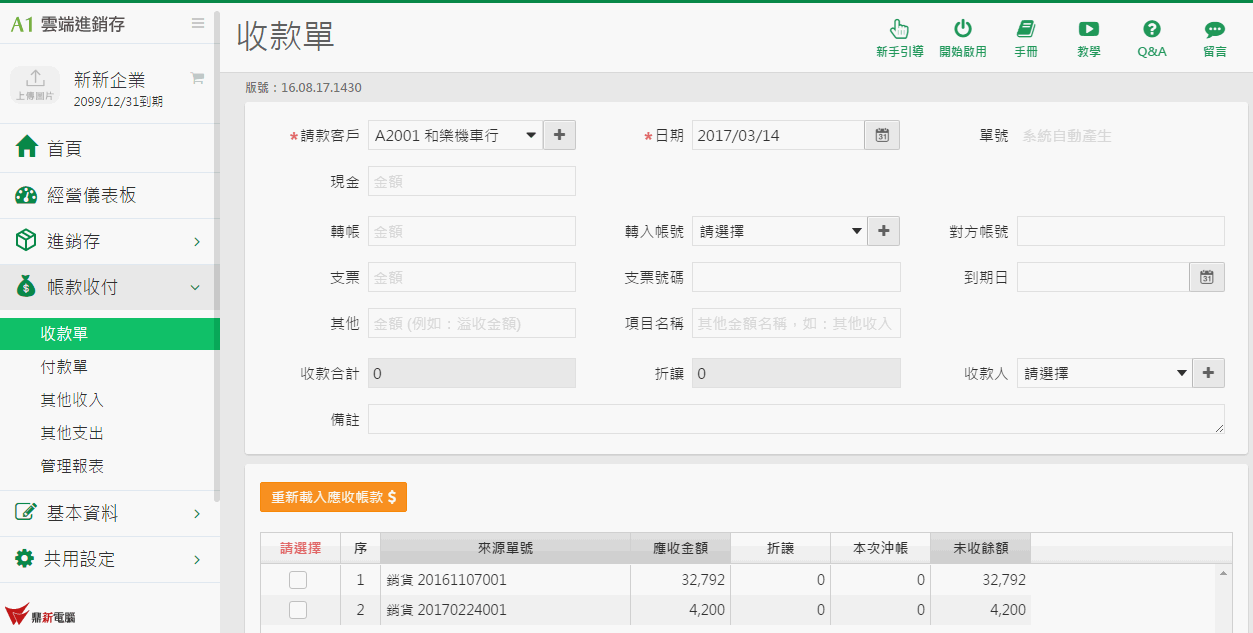Click the 應收金額 column header
The image size is (1253, 633).
coord(680,548)
